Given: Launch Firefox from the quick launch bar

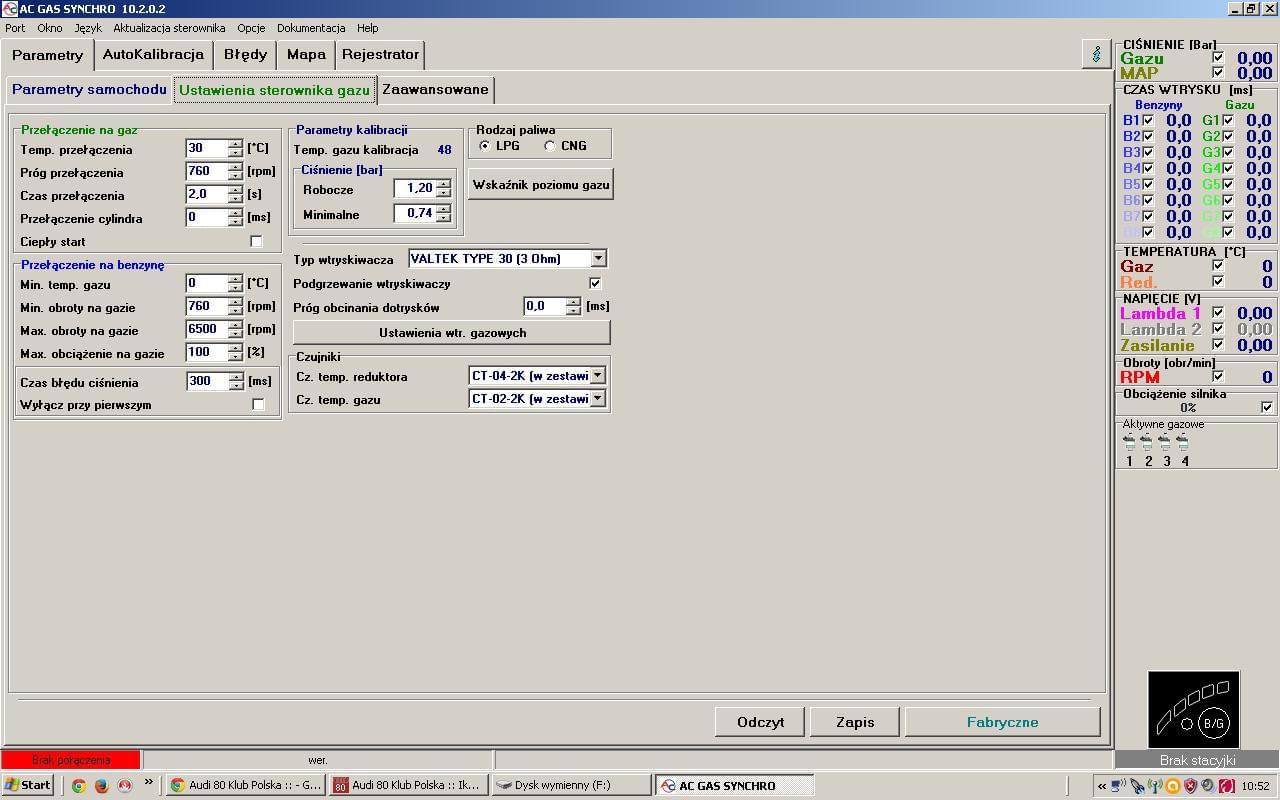Looking at the screenshot, I should tap(101, 785).
